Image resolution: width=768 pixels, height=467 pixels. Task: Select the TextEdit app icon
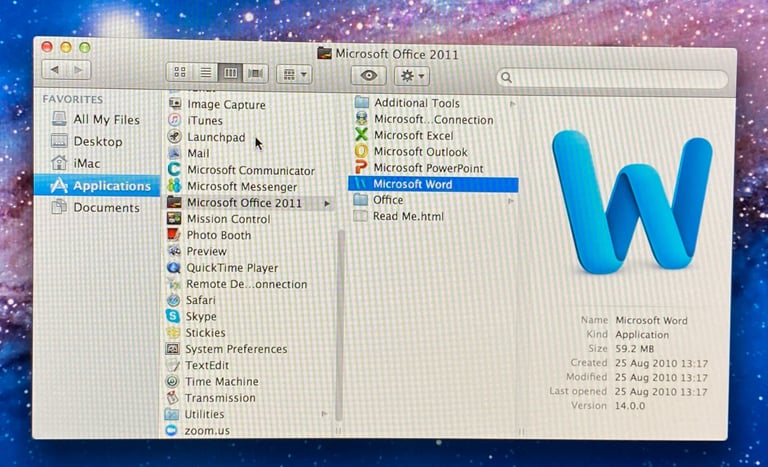[172, 365]
